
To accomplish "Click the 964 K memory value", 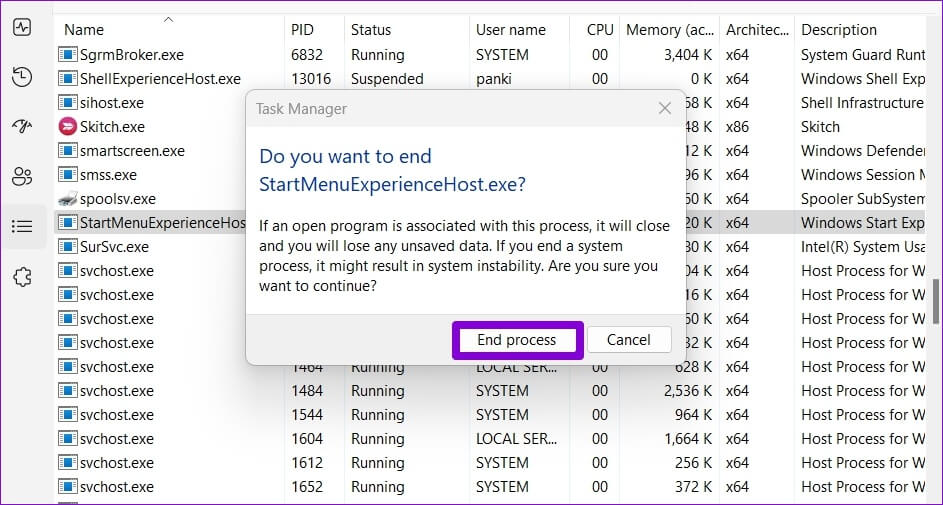I will [x=695, y=415].
